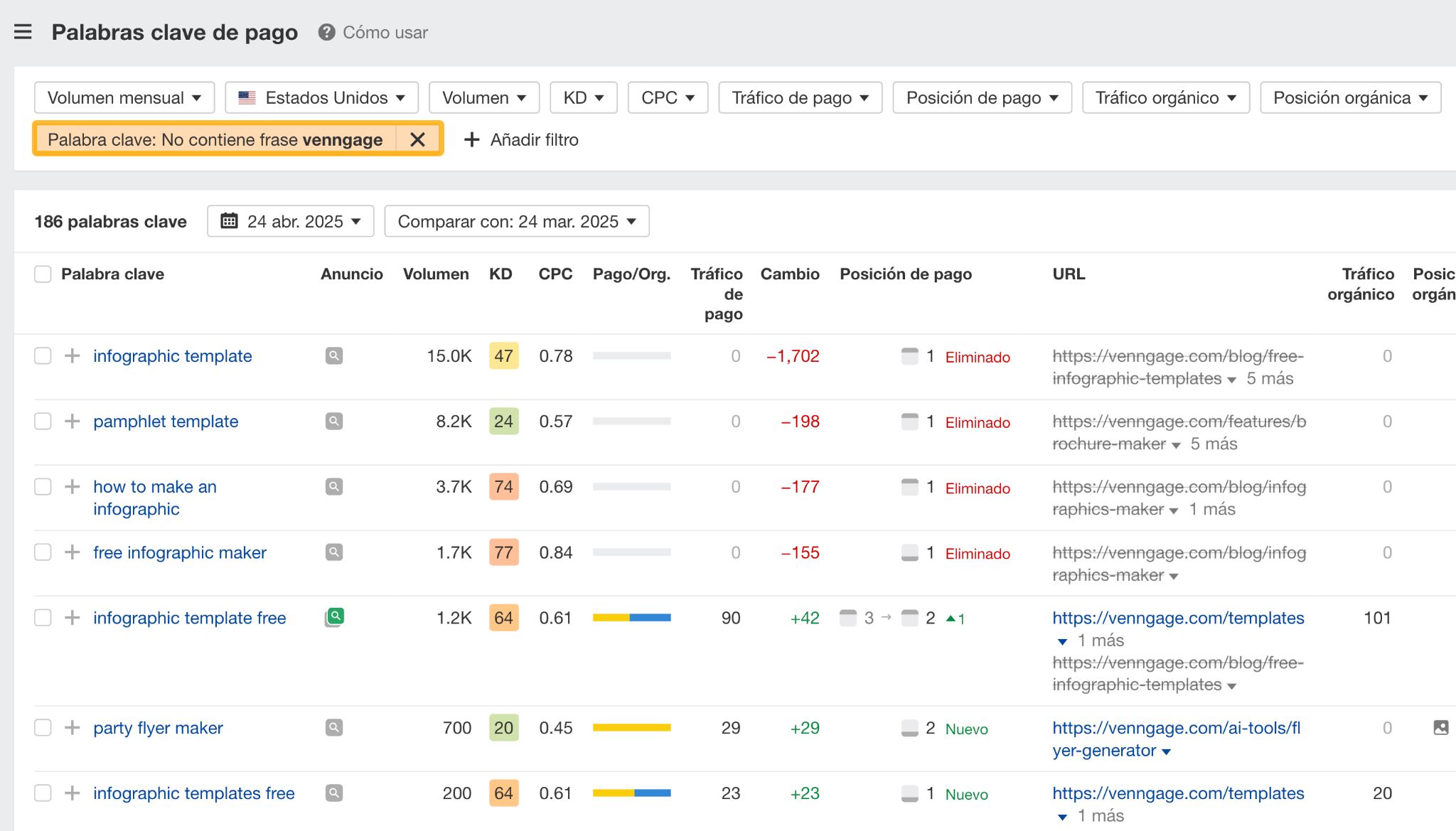Click Pago/Org. bar for infographic template free
The height and width of the screenshot is (831, 1456).
click(631, 617)
